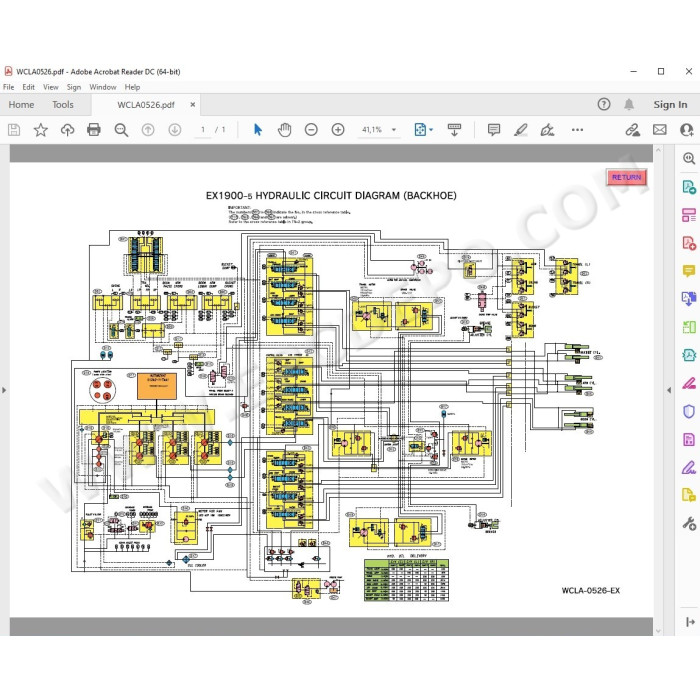Open the Sign menu
The width and height of the screenshot is (700, 700).
(x=74, y=87)
